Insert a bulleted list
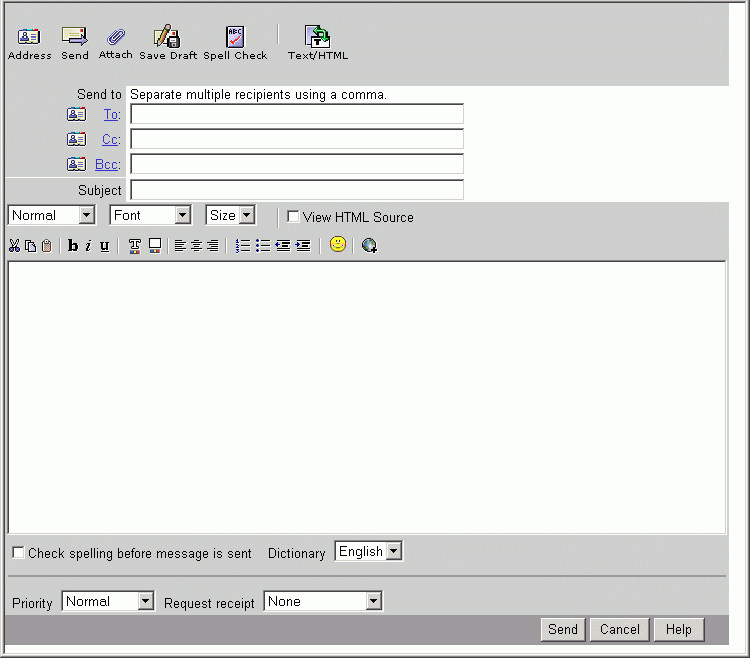Image resolution: width=750 pixels, height=658 pixels. [x=263, y=246]
